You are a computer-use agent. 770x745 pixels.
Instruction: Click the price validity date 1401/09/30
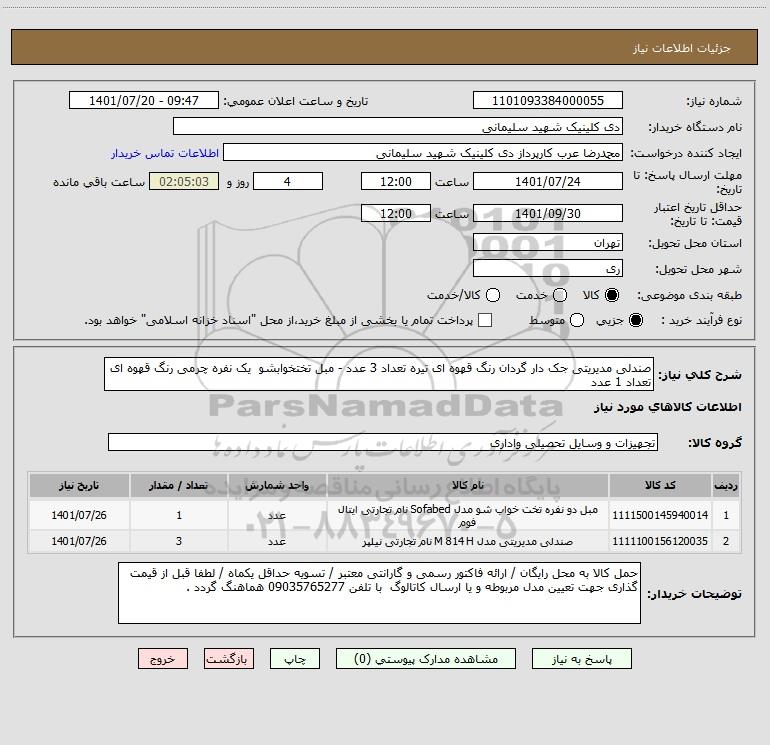pos(548,213)
